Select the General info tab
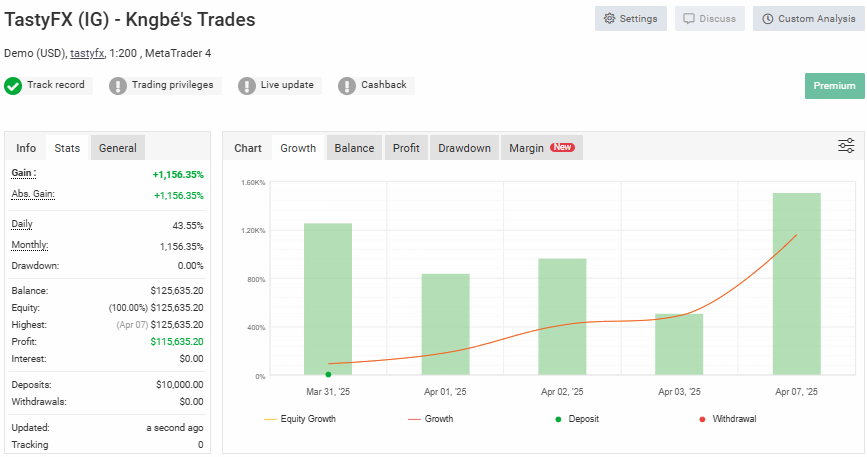Viewport: 867px width, 457px height. click(118, 148)
